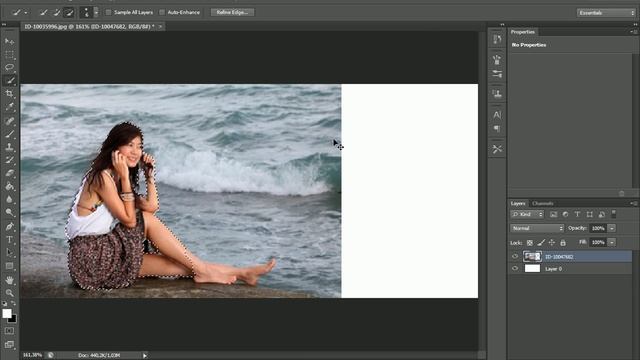Open the status bar info arrow

click(x=144, y=356)
